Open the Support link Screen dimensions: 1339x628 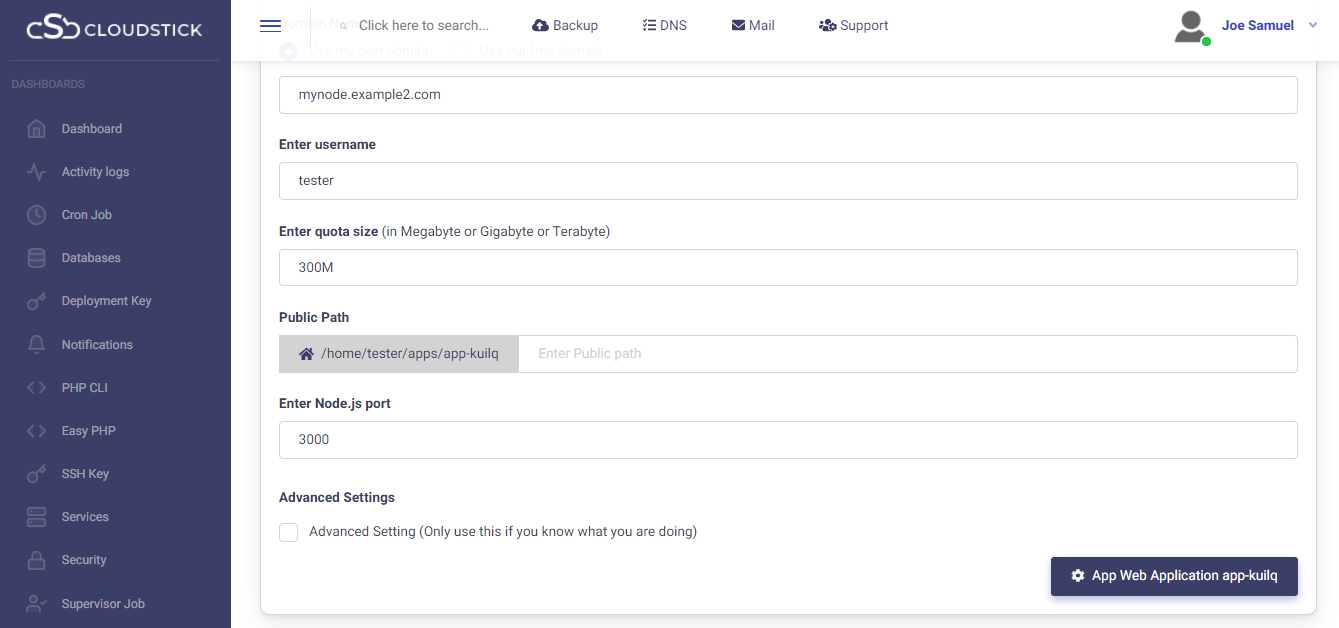(x=853, y=25)
